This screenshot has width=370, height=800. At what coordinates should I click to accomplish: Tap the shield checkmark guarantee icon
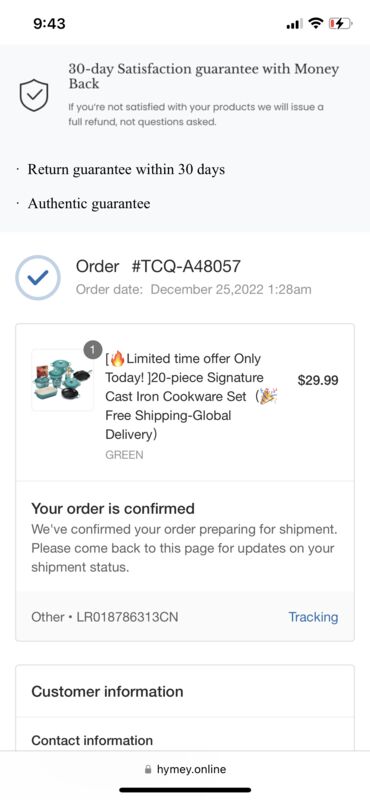pyautogui.click(x=34, y=95)
